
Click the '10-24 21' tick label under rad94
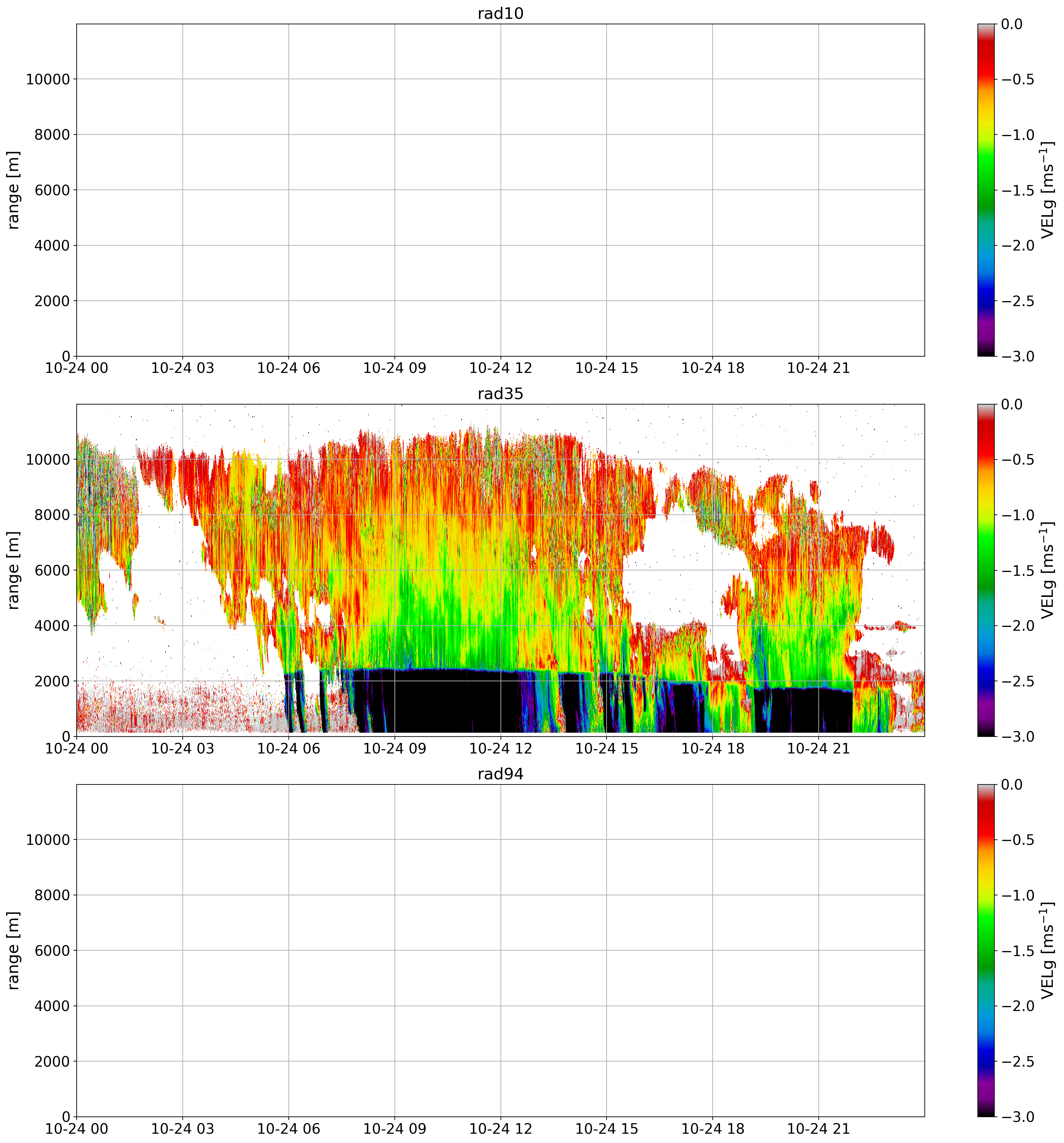(x=818, y=1129)
